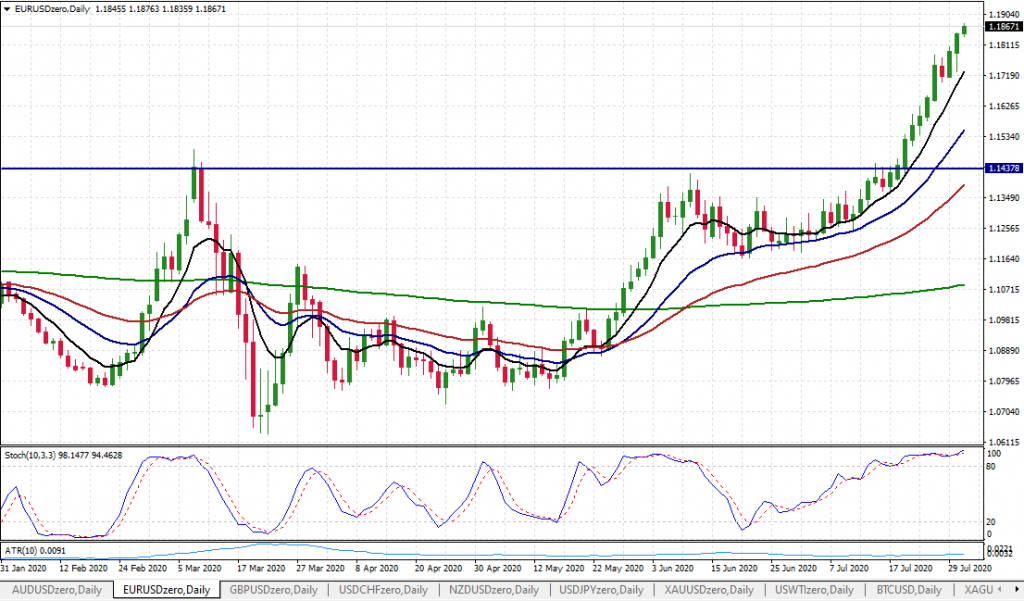Screen dimensions: 1024x601
Task: Open the partially visible XAGU chart tab
Action: tap(981, 590)
